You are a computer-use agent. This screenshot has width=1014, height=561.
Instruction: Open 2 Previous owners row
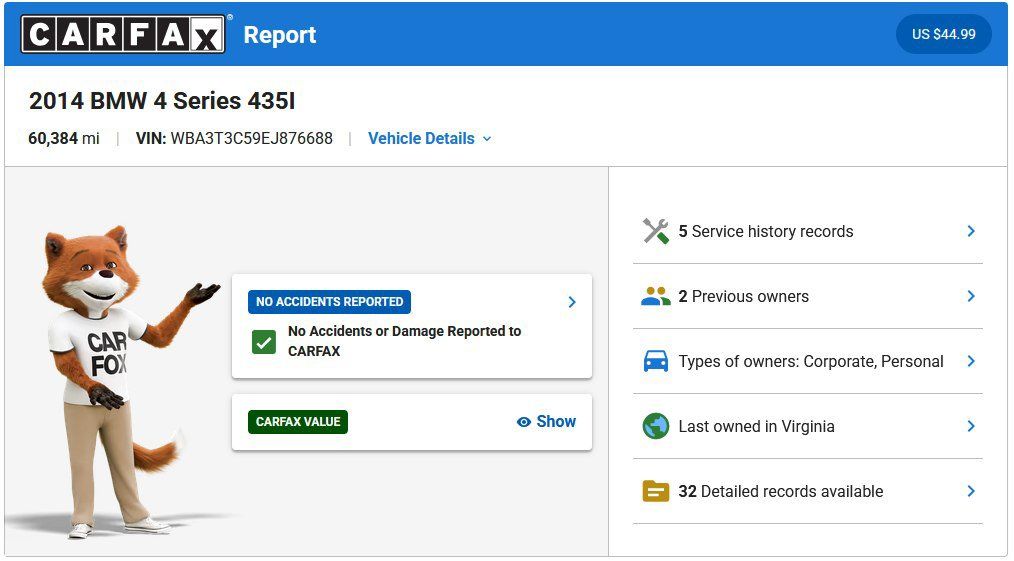(x=808, y=296)
